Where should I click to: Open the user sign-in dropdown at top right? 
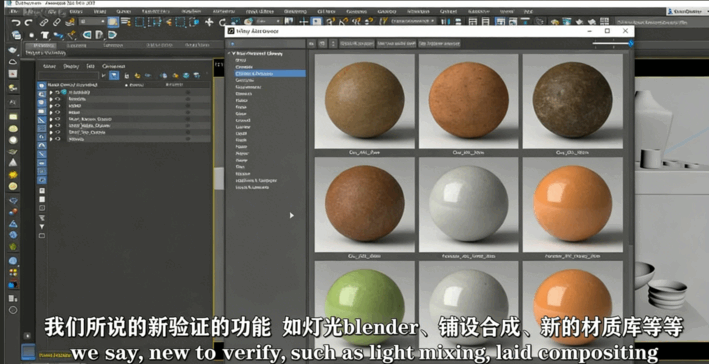pyautogui.click(x=688, y=12)
